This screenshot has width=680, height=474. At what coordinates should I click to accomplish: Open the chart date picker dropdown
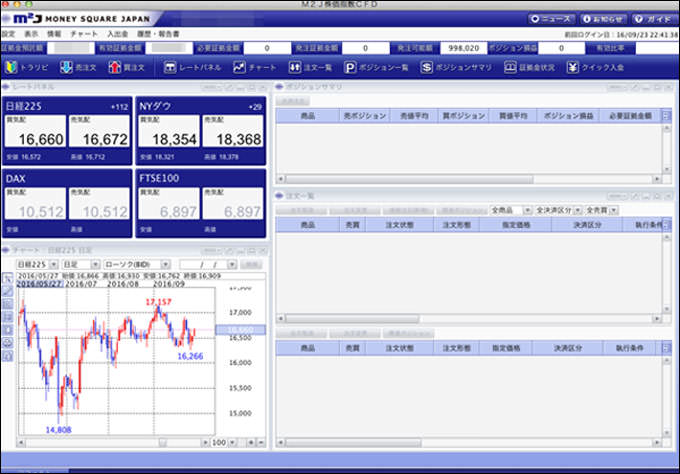click(x=232, y=265)
